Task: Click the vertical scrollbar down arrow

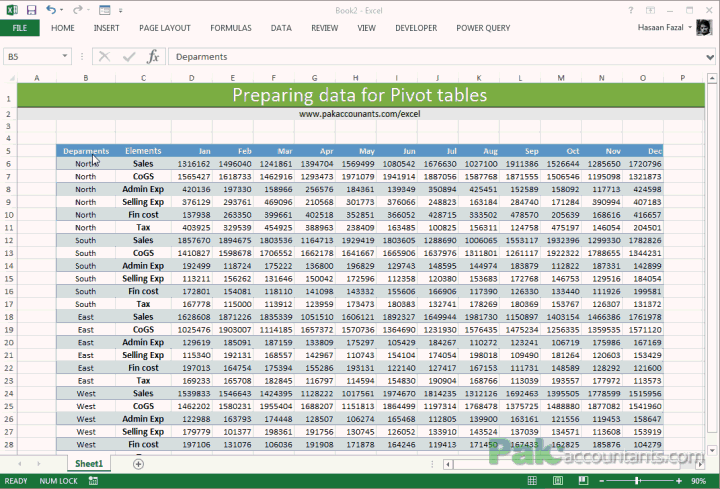Action: (712, 450)
